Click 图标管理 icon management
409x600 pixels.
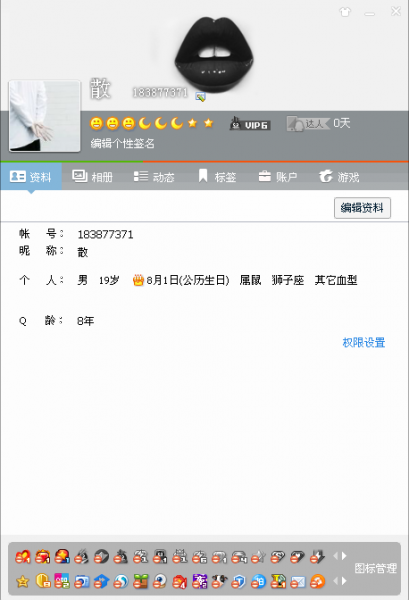tap(375, 568)
